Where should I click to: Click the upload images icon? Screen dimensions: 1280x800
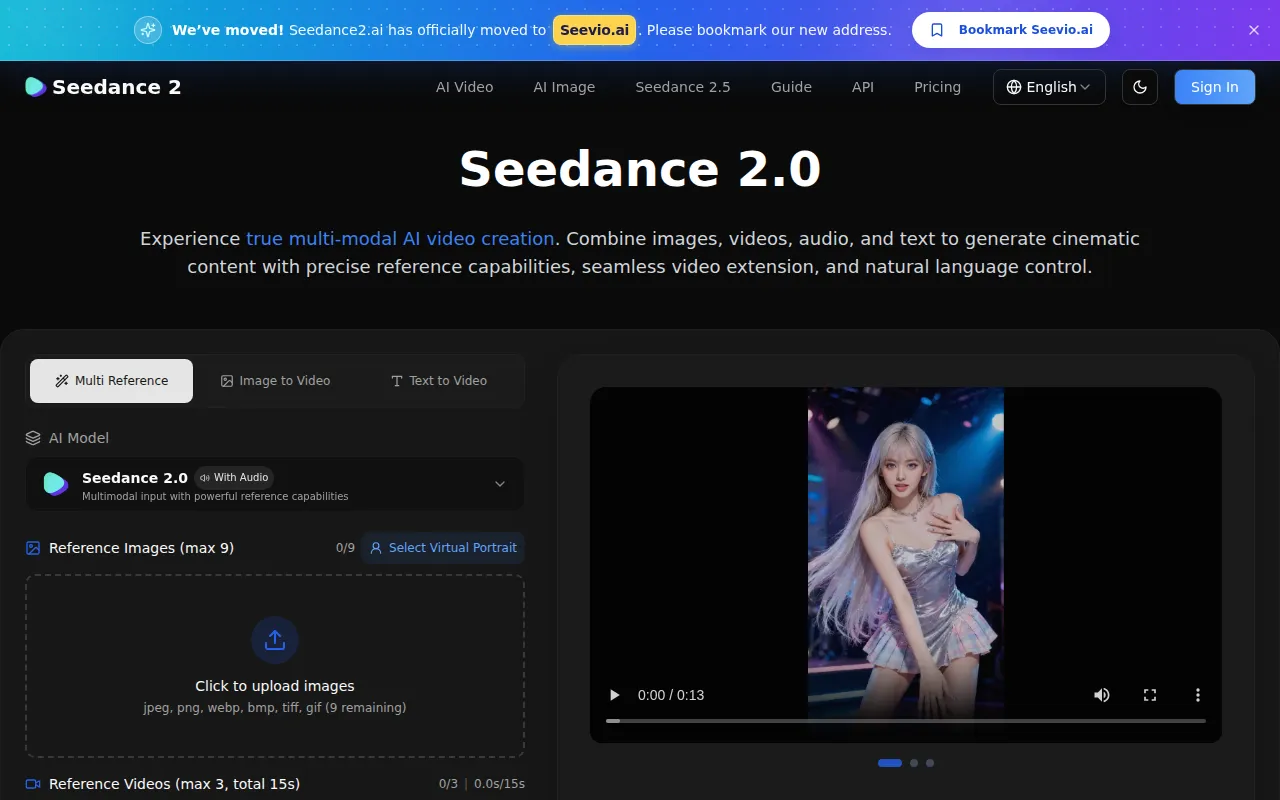click(275, 640)
